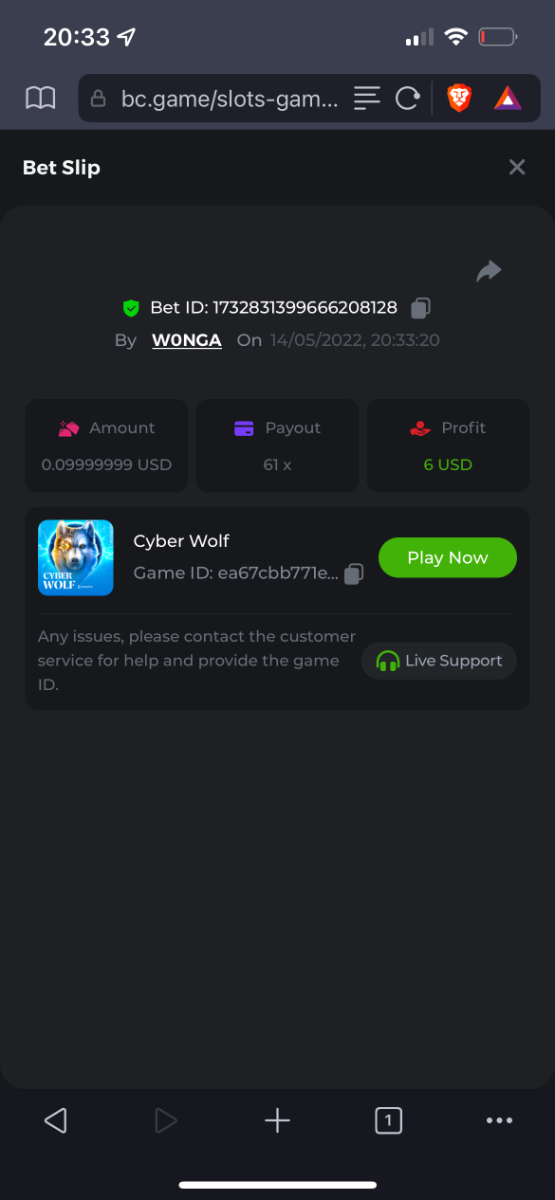Viewport: 555px width, 1200px height.
Task: Go back with the browser back arrow
Action: click(56, 1121)
